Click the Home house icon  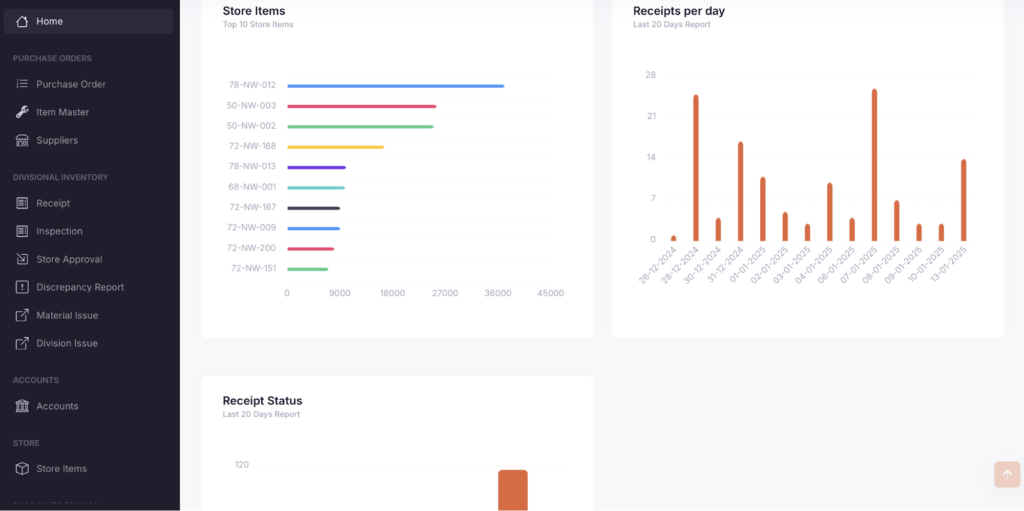[22, 22]
